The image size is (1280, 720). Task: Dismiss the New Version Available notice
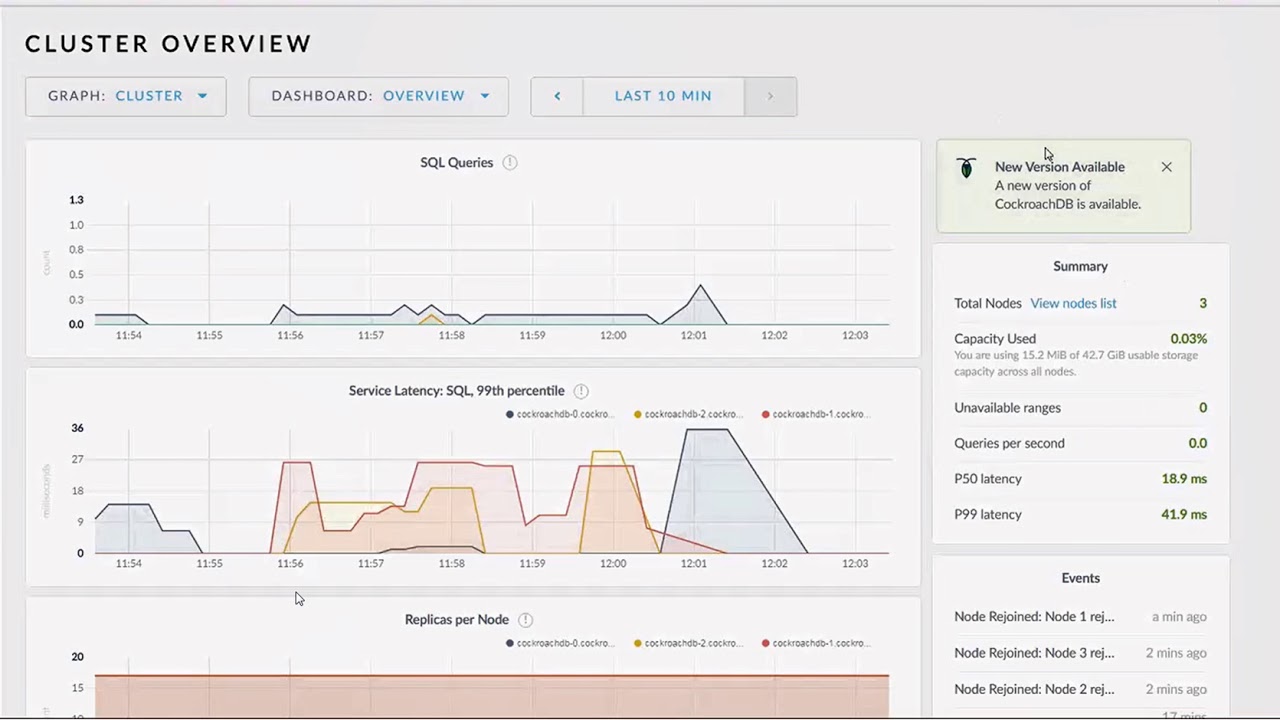[x=1166, y=167]
